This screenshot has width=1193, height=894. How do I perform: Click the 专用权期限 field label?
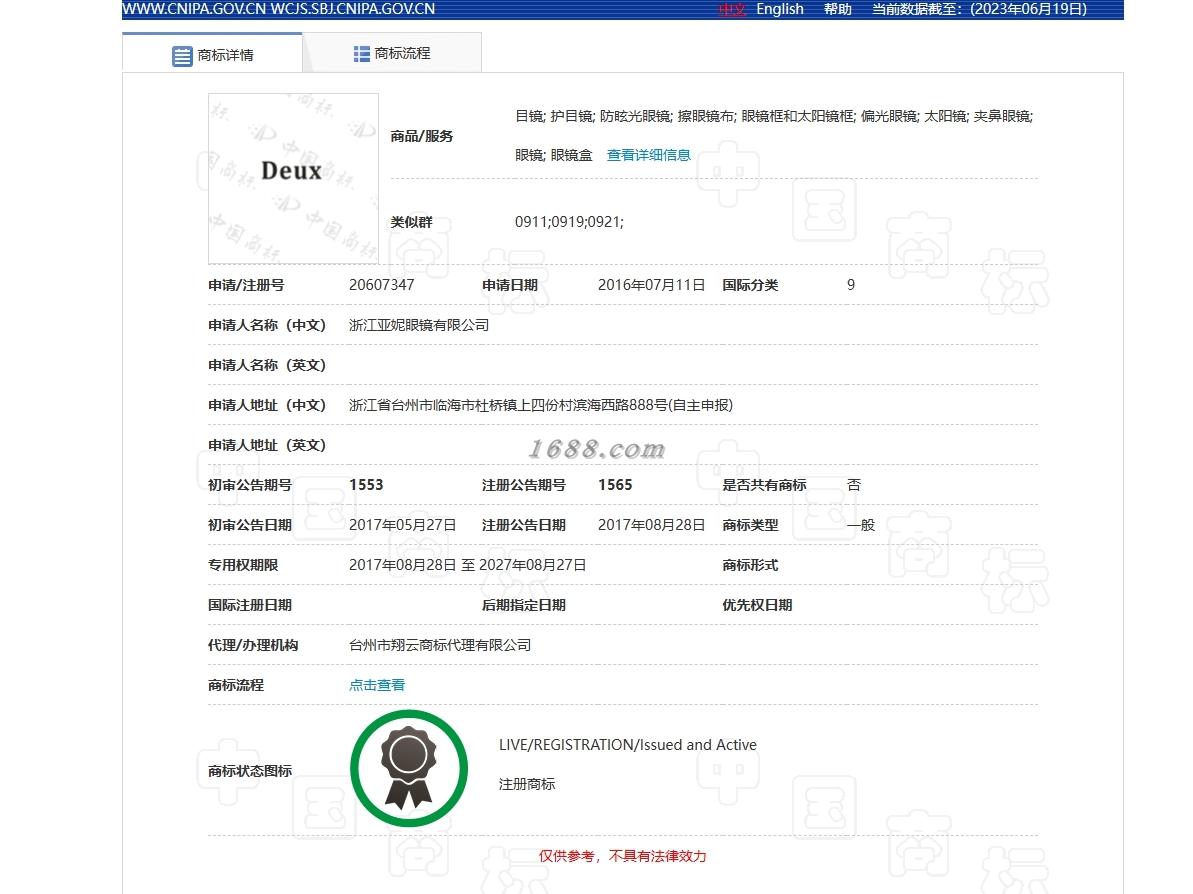tap(243, 565)
